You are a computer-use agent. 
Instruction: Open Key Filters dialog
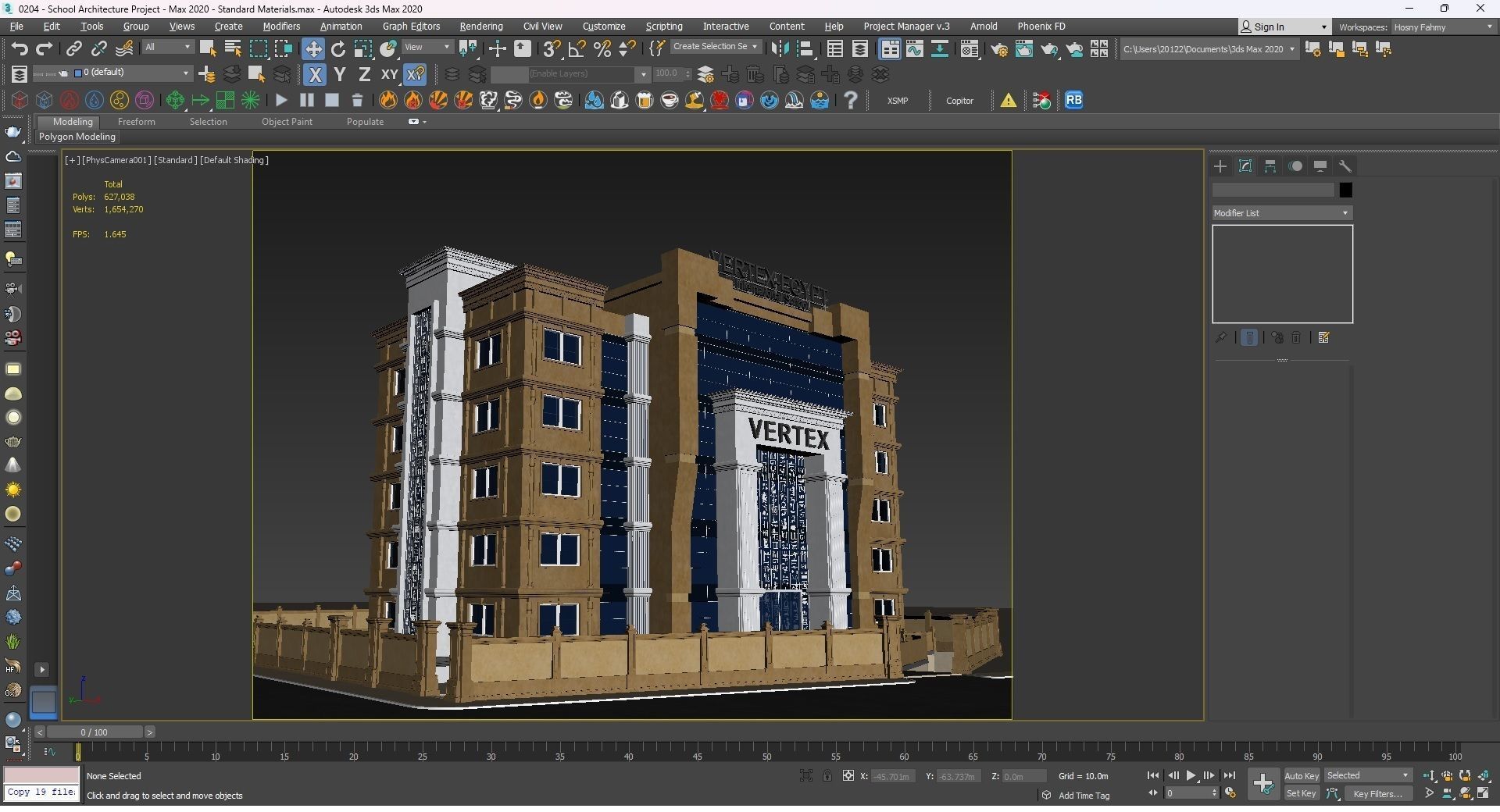point(1379,794)
